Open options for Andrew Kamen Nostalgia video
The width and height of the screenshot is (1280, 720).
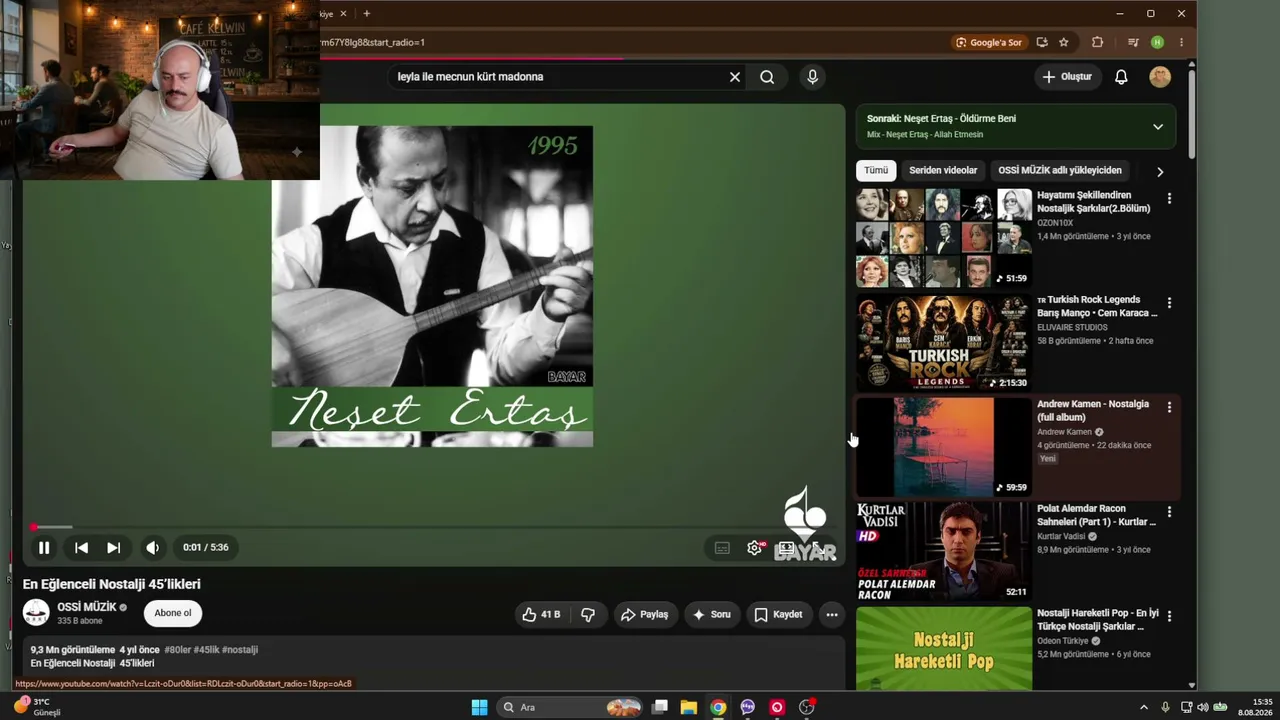click(x=1169, y=408)
